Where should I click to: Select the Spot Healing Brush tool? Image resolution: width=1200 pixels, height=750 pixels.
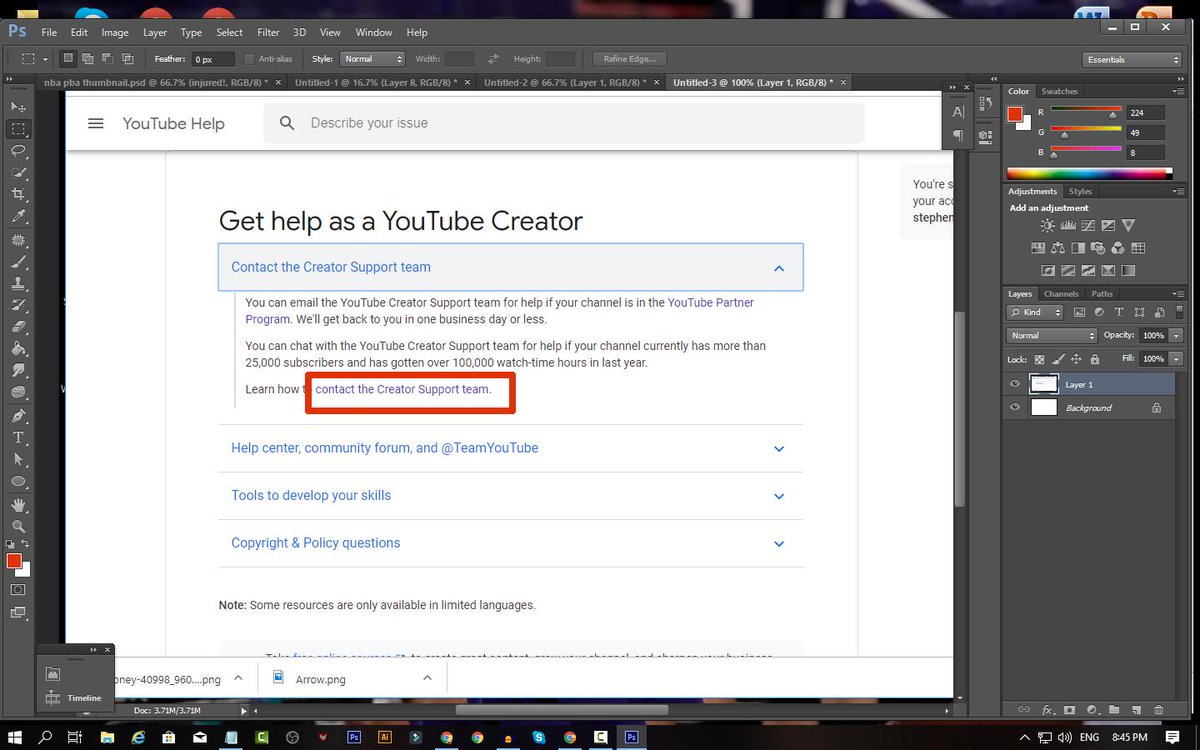point(18,240)
